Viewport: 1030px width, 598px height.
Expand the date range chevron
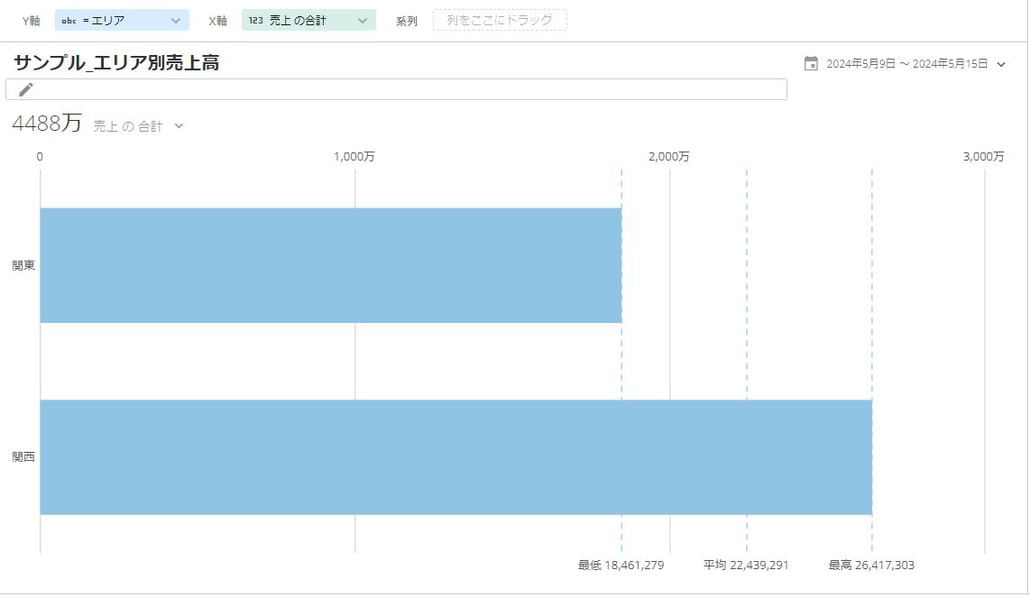pyautogui.click(x=1001, y=64)
